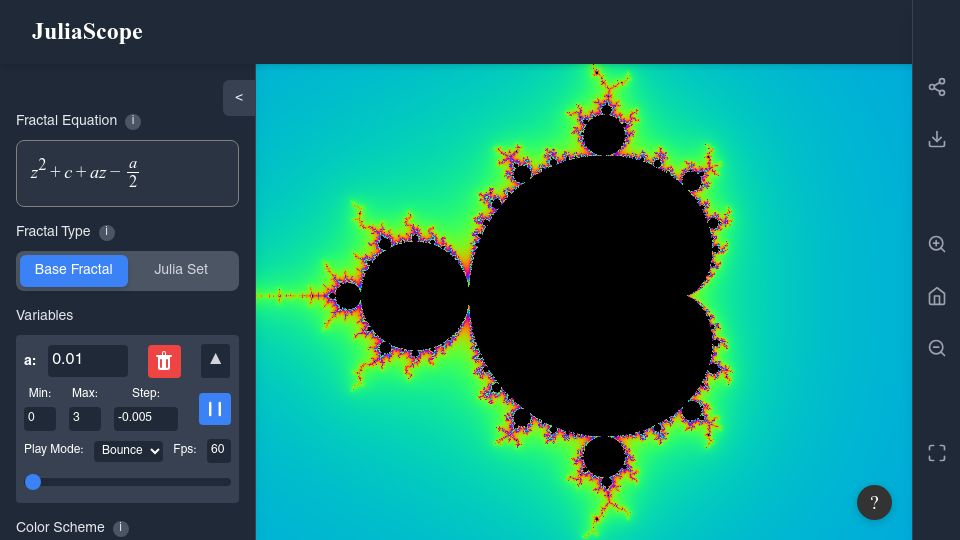Select Base Fractal type
960x540 pixels.
click(73, 270)
